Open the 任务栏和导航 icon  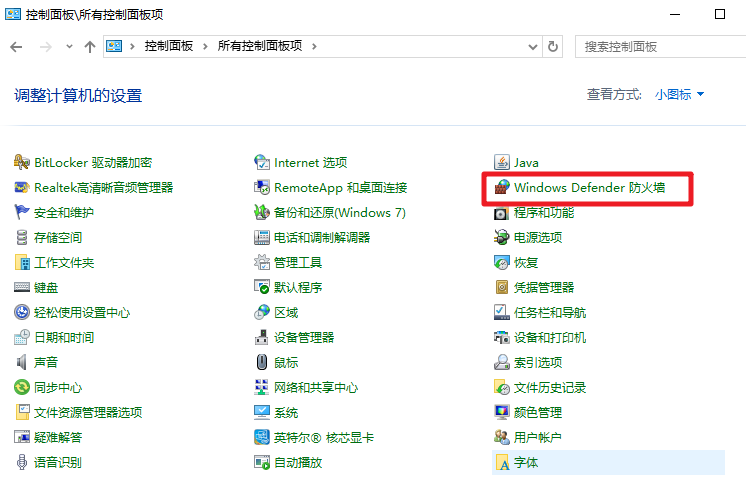[x=501, y=313]
